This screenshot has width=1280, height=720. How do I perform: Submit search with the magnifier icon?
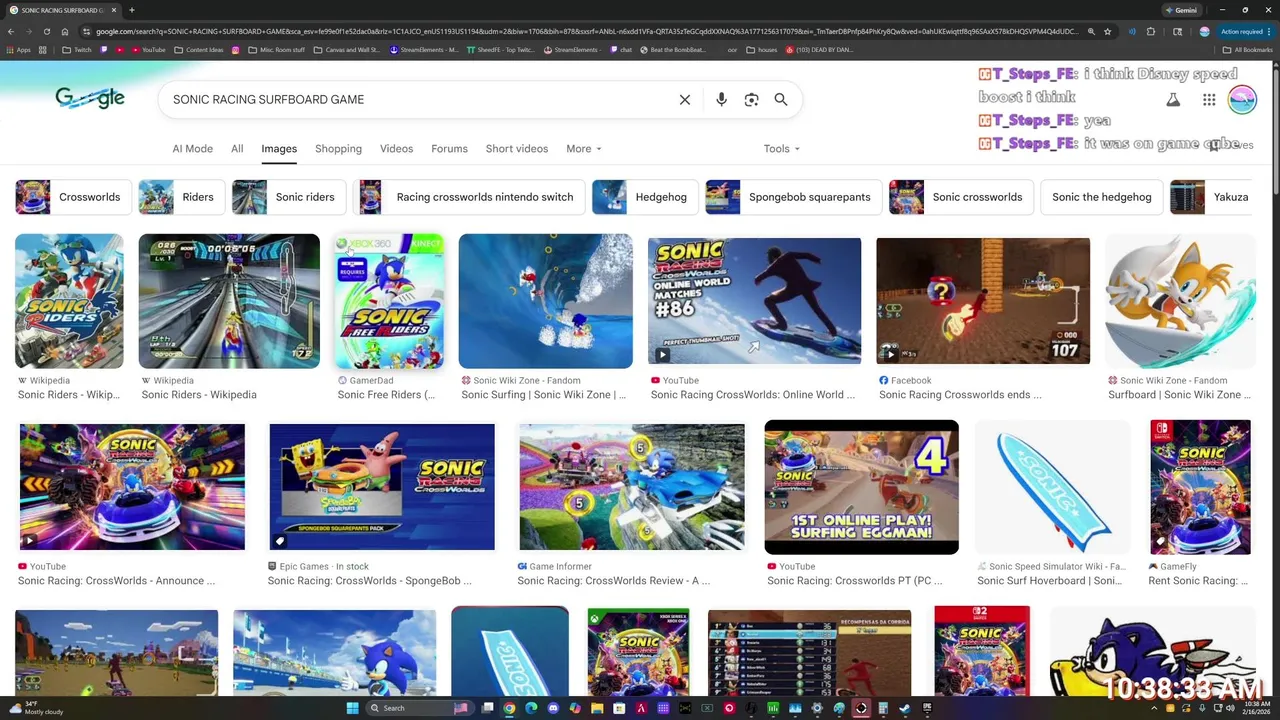[781, 100]
